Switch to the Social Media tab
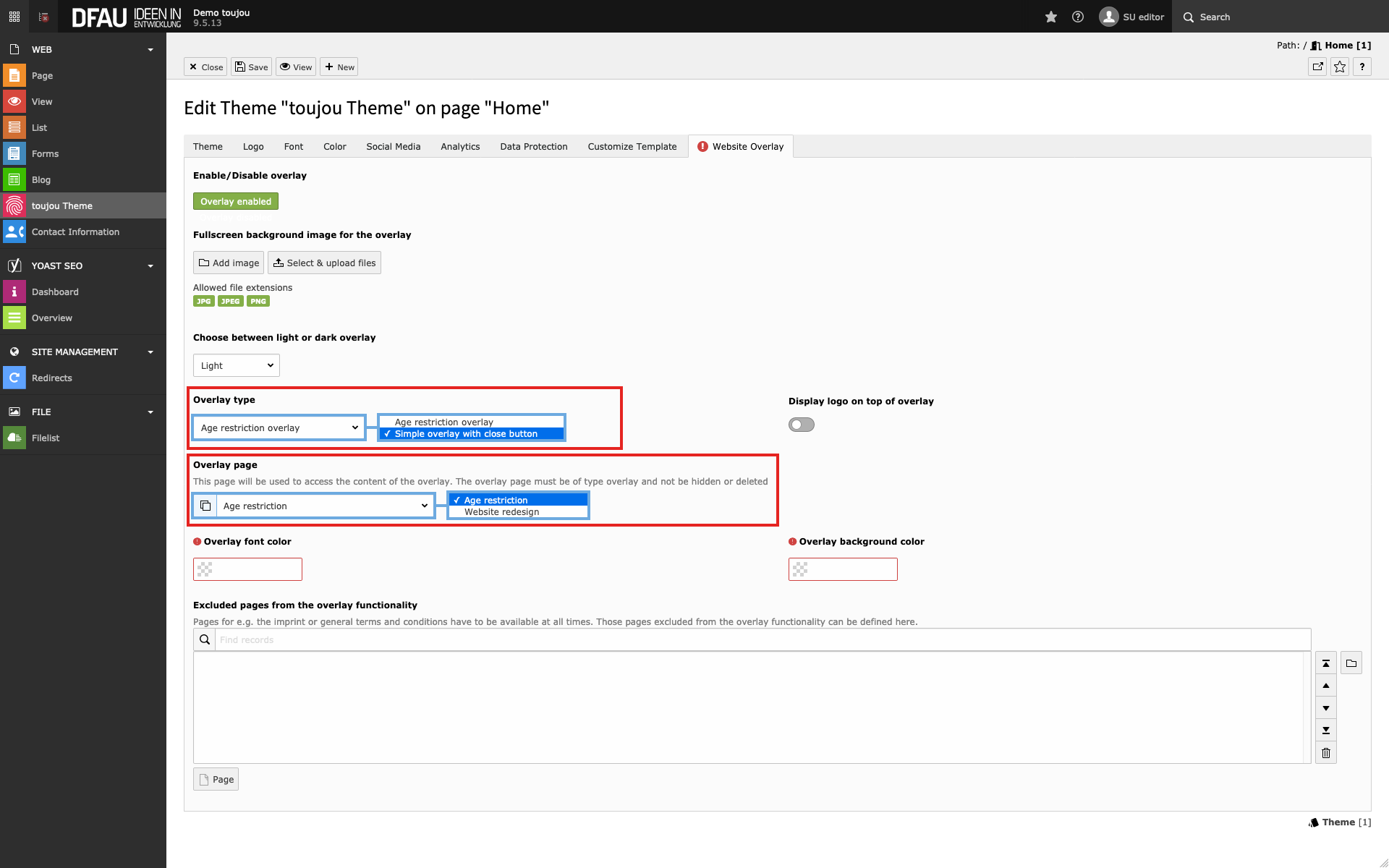Viewport: 1389px width, 868px height. tap(393, 146)
